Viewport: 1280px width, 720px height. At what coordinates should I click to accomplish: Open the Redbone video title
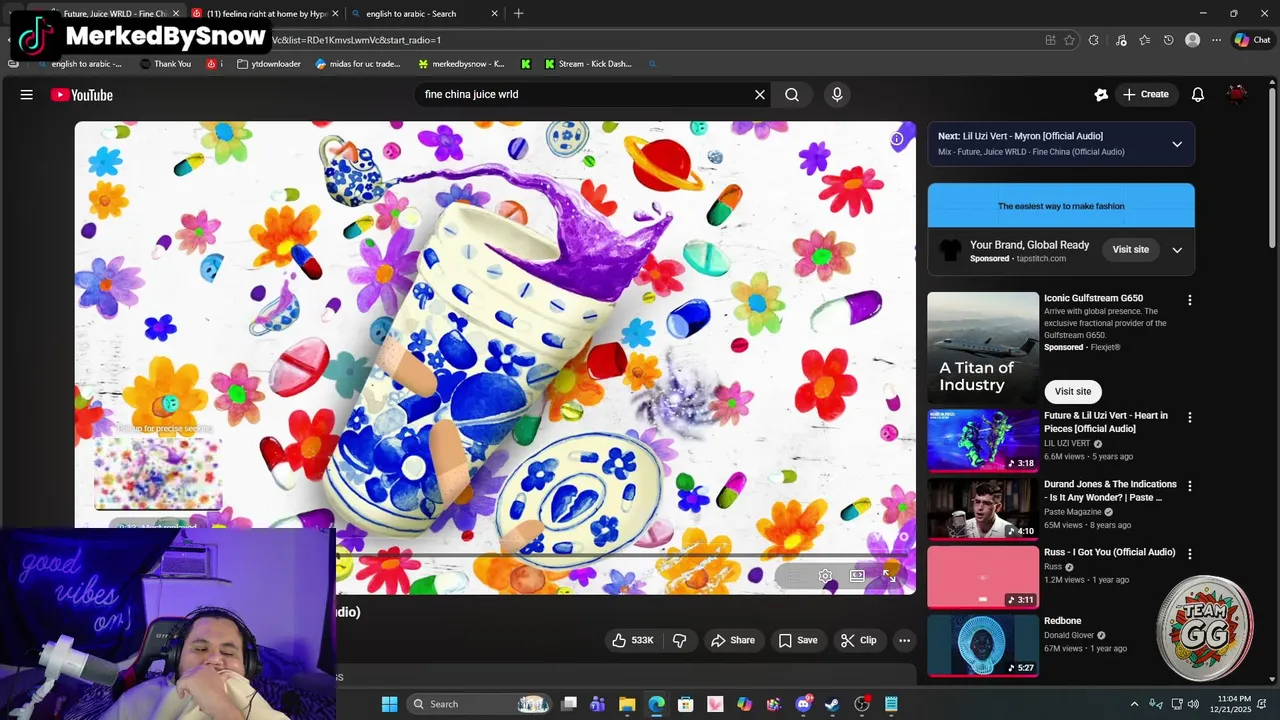(1062, 621)
